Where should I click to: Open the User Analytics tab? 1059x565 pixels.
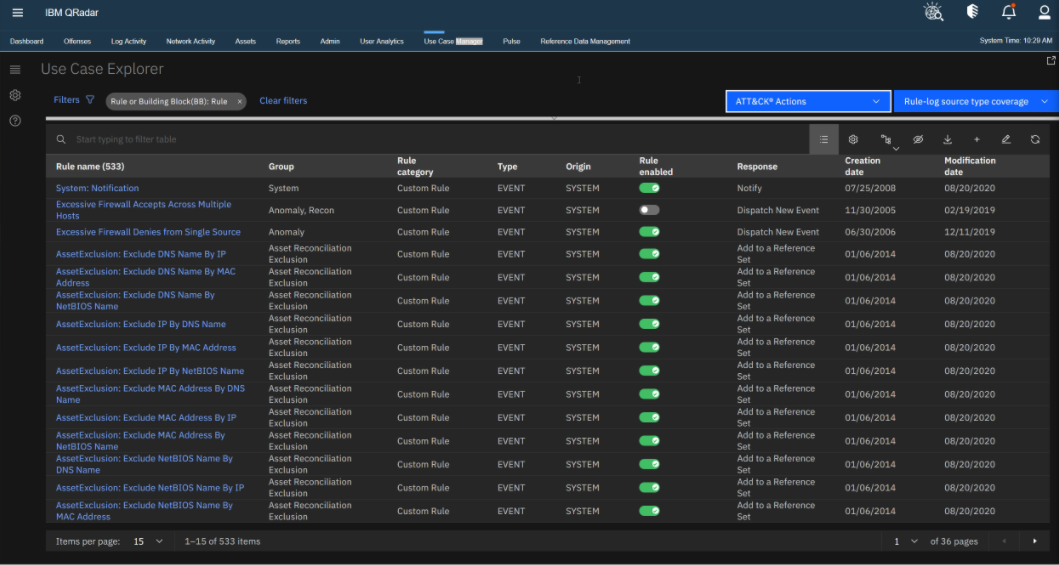(x=381, y=41)
